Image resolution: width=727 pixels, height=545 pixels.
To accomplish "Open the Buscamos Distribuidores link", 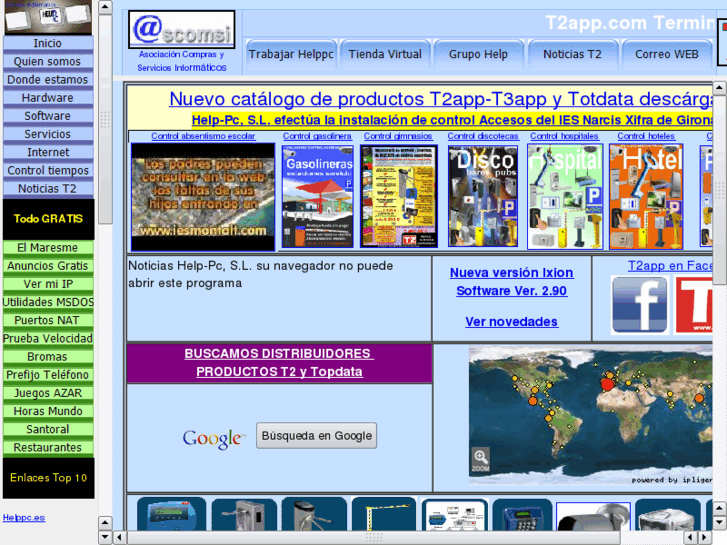I will [x=279, y=363].
